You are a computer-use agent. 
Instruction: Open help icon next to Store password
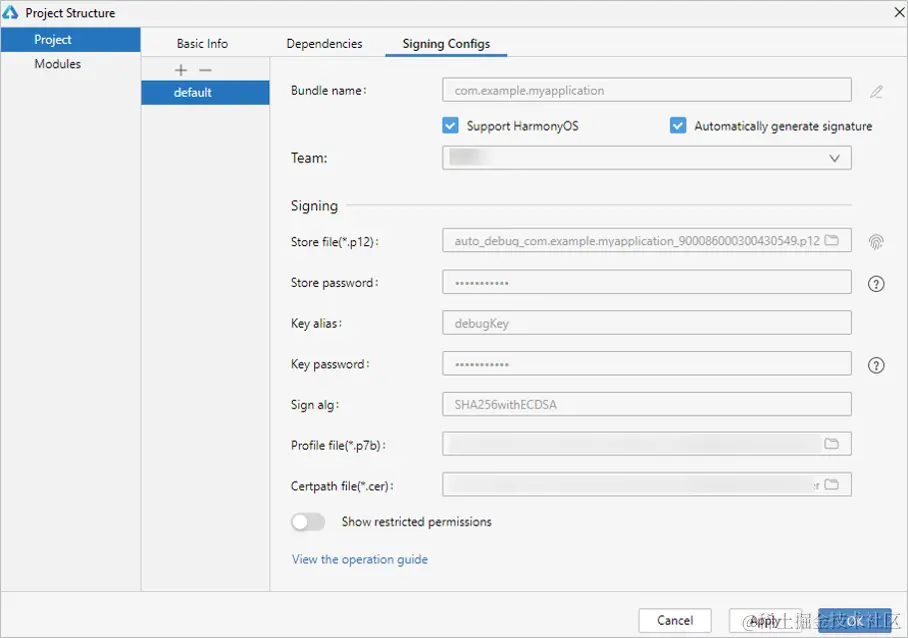point(876,284)
